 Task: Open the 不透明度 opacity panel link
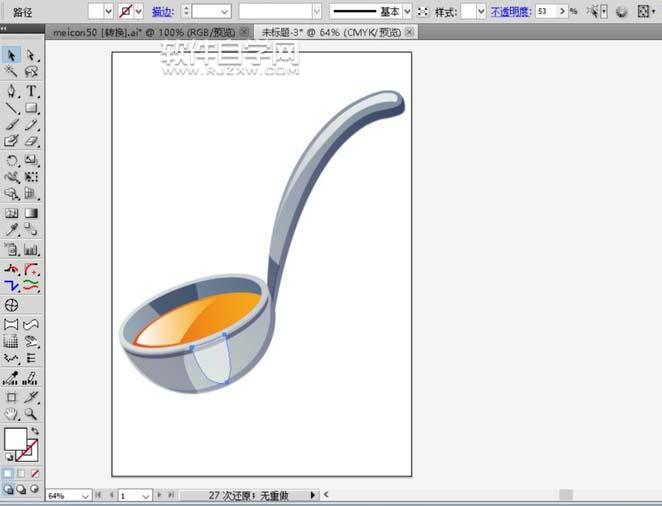511,12
